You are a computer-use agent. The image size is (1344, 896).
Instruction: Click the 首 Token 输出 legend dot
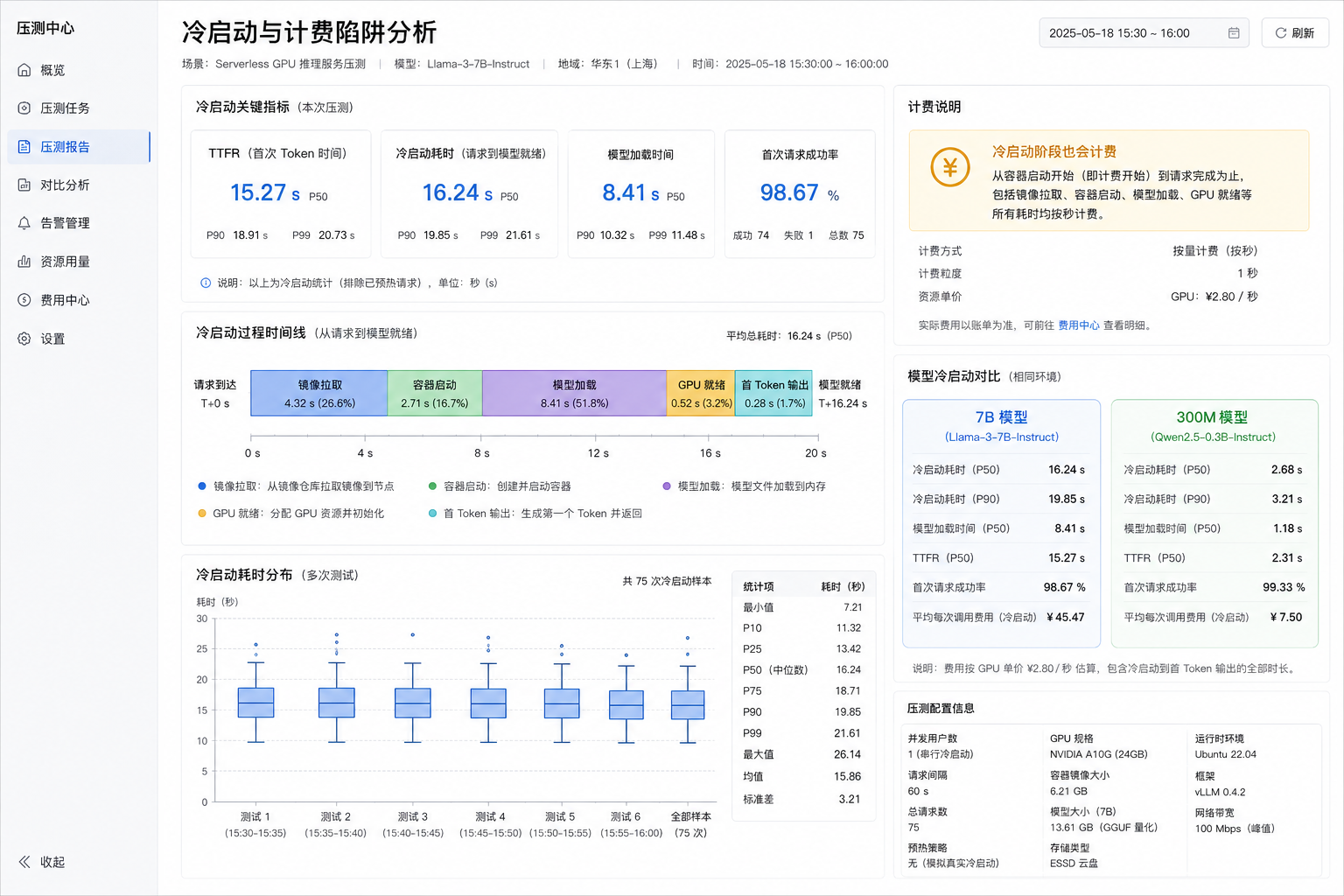pyautogui.click(x=432, y=514)
